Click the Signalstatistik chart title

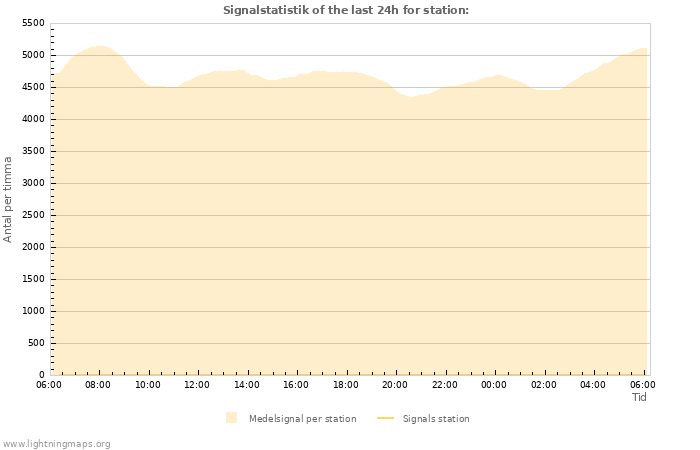pos(346,10)
